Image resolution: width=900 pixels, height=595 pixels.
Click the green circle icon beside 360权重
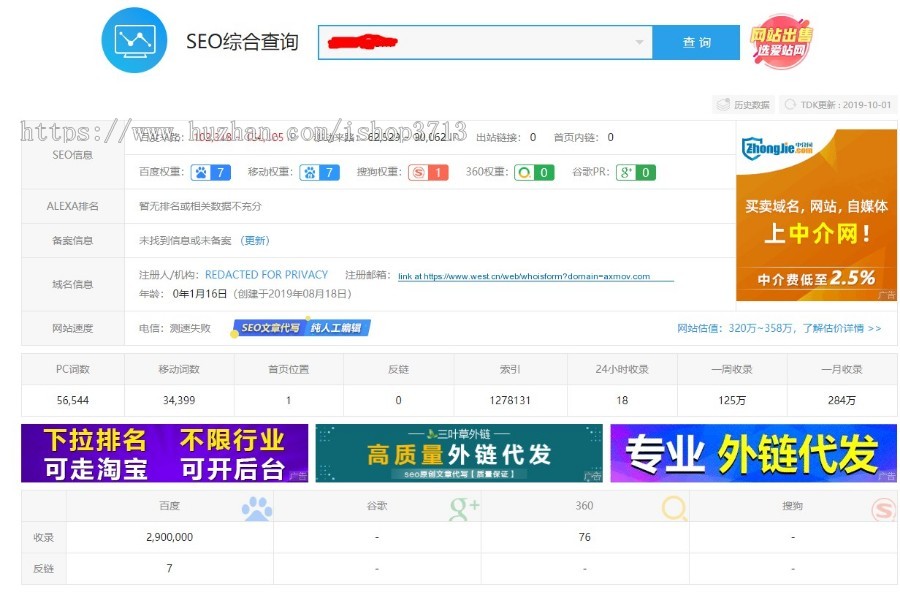pos(525,172)
